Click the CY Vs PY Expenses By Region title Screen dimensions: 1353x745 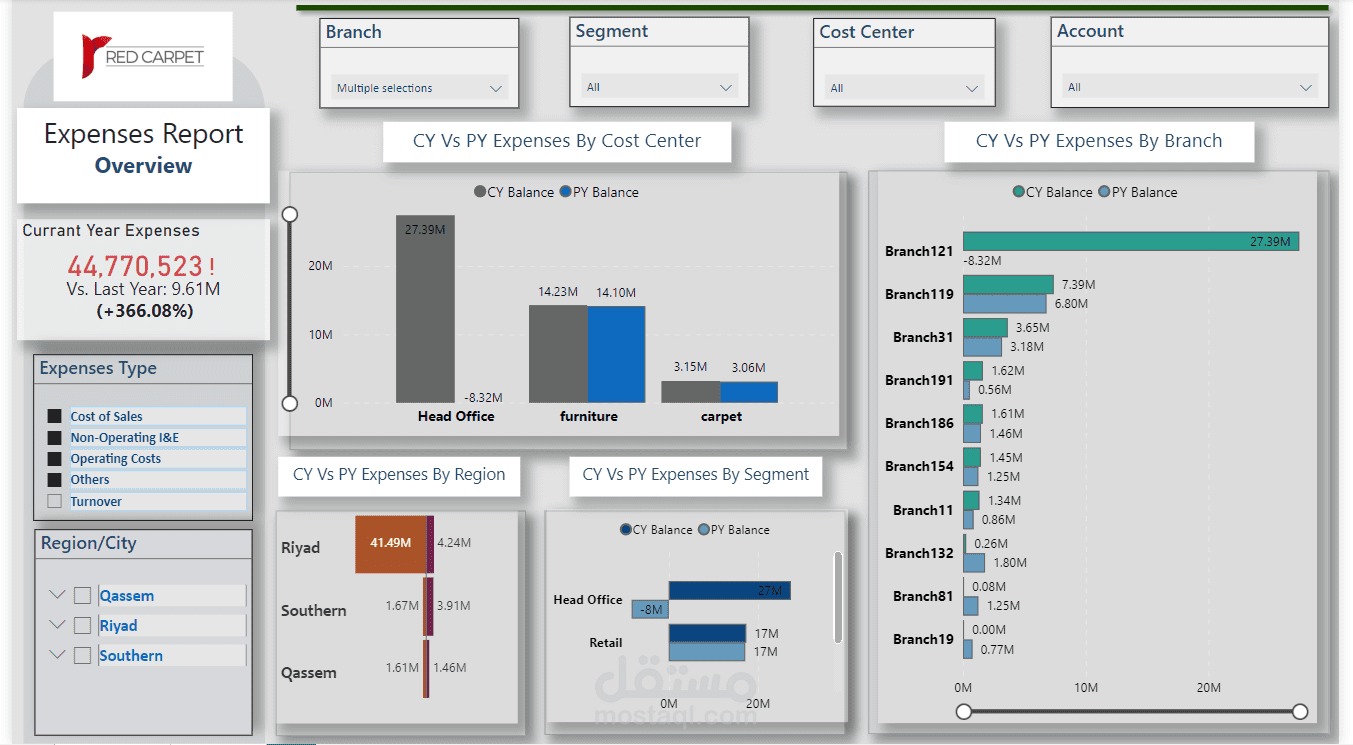(x=399, y=474)
